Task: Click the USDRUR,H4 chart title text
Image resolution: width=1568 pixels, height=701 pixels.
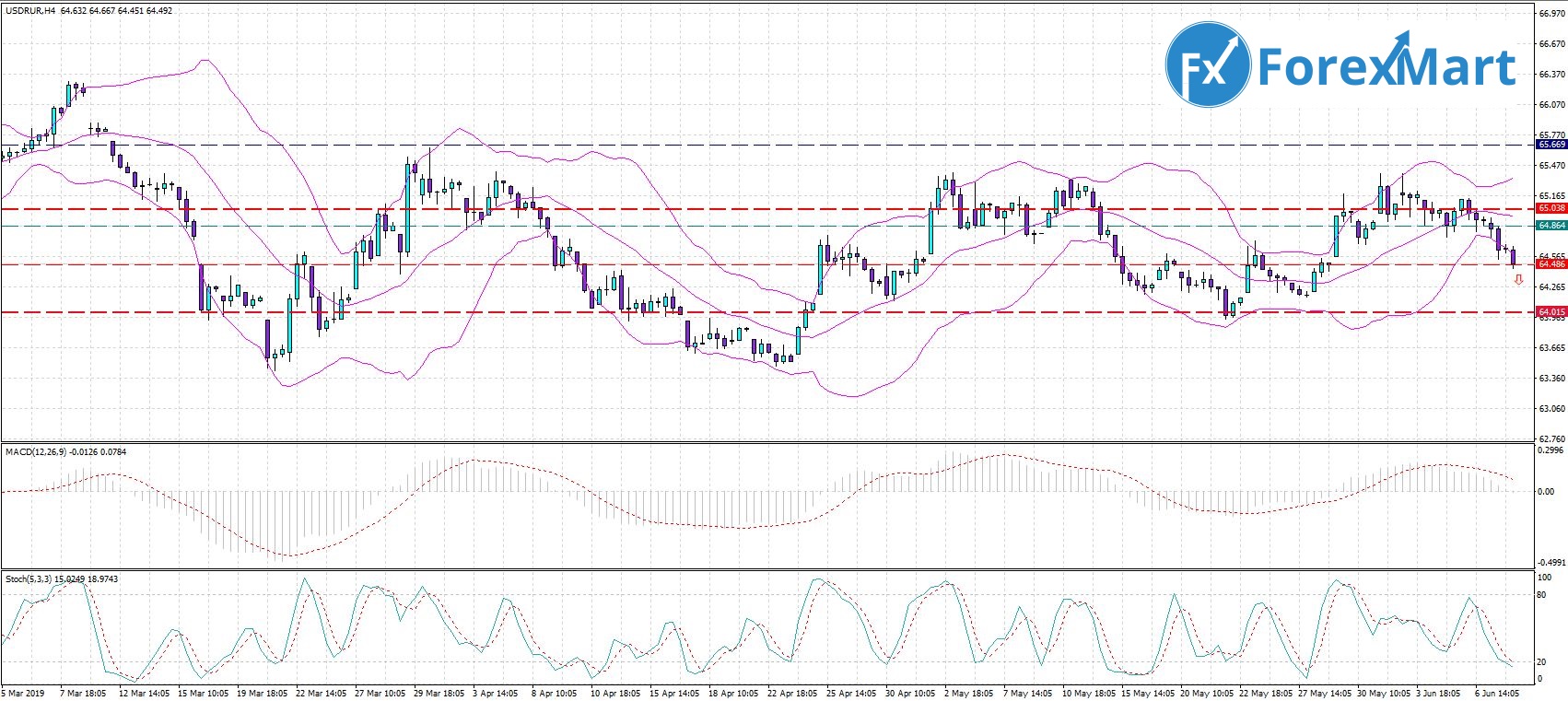Action: point(29,11)
